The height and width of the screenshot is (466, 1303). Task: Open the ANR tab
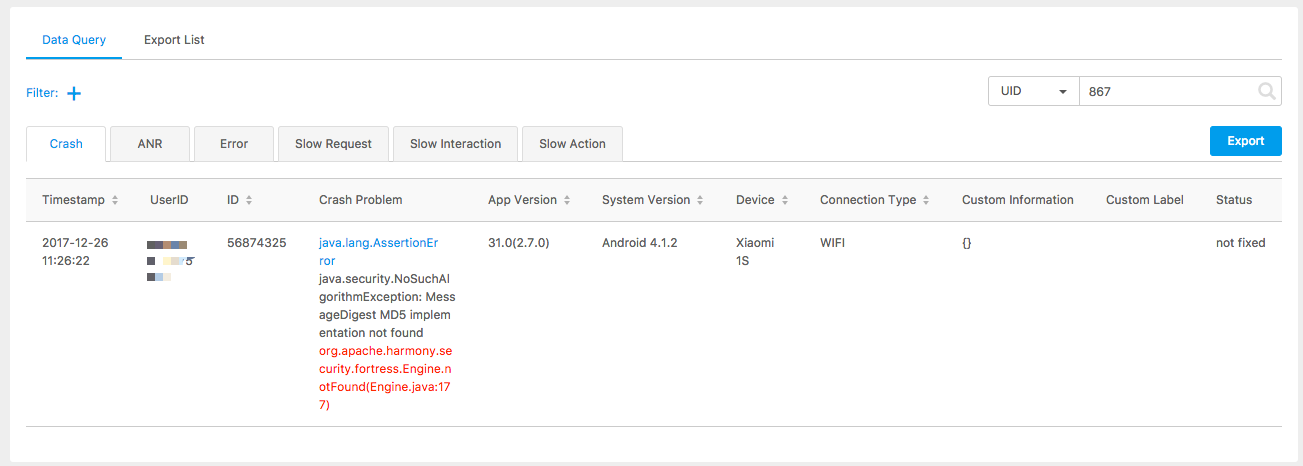point(149,144)
